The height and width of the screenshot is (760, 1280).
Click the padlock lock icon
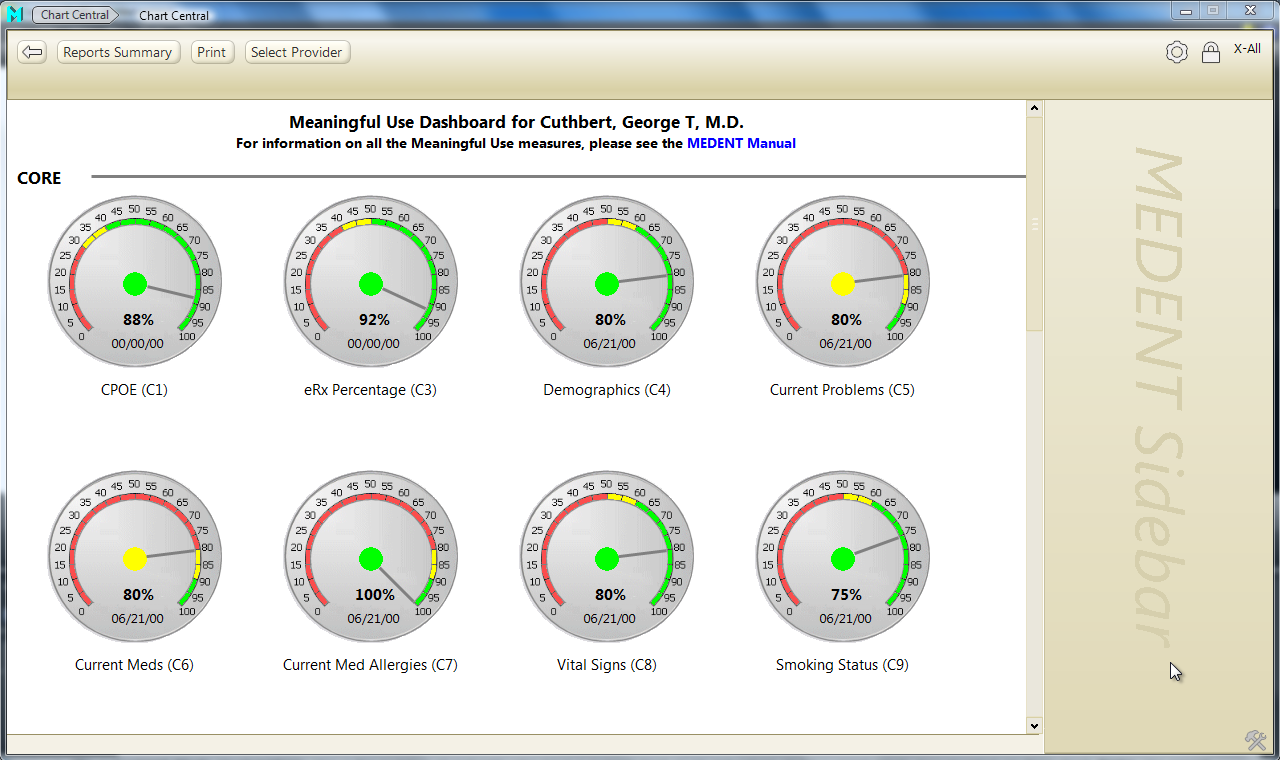(1210, 53)
